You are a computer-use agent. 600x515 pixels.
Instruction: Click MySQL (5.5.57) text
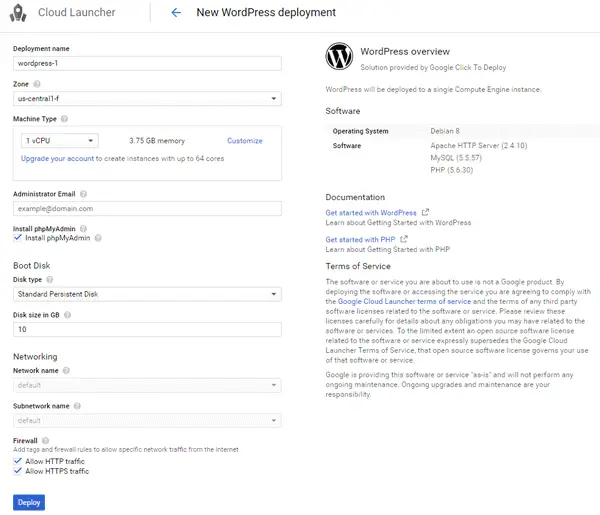456,158
